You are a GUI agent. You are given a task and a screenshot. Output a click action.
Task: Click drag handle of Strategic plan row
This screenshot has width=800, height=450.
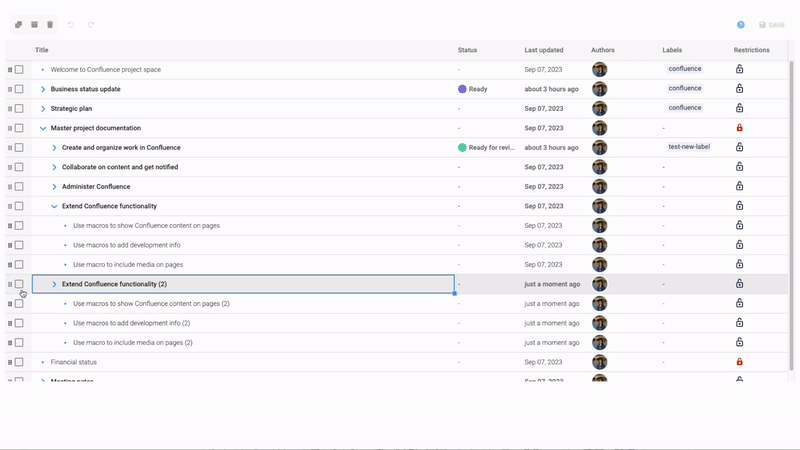click(x=10, y=109)
